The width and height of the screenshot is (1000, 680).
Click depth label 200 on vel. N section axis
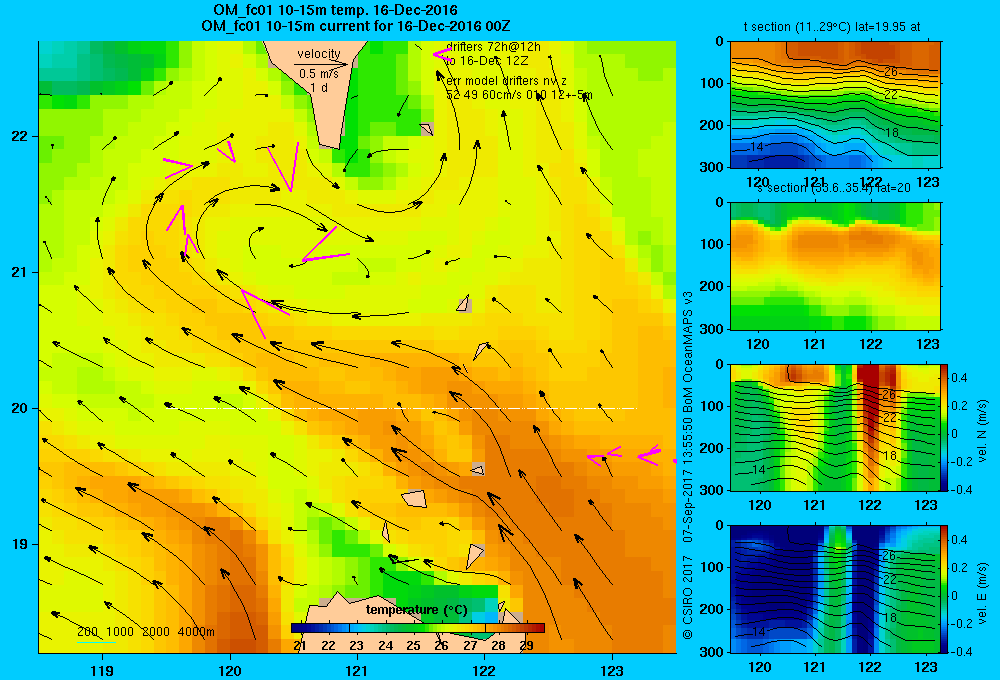point(713,448)
